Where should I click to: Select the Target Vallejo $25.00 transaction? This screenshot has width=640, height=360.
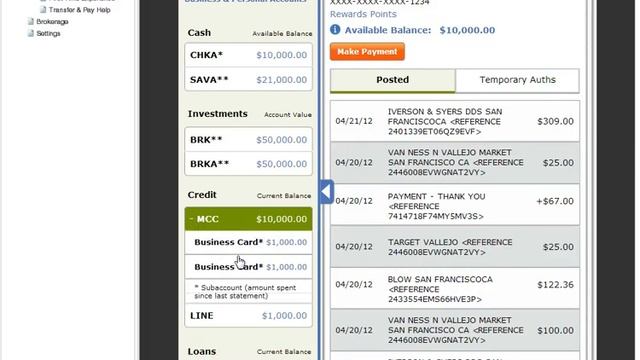(455, 247)
